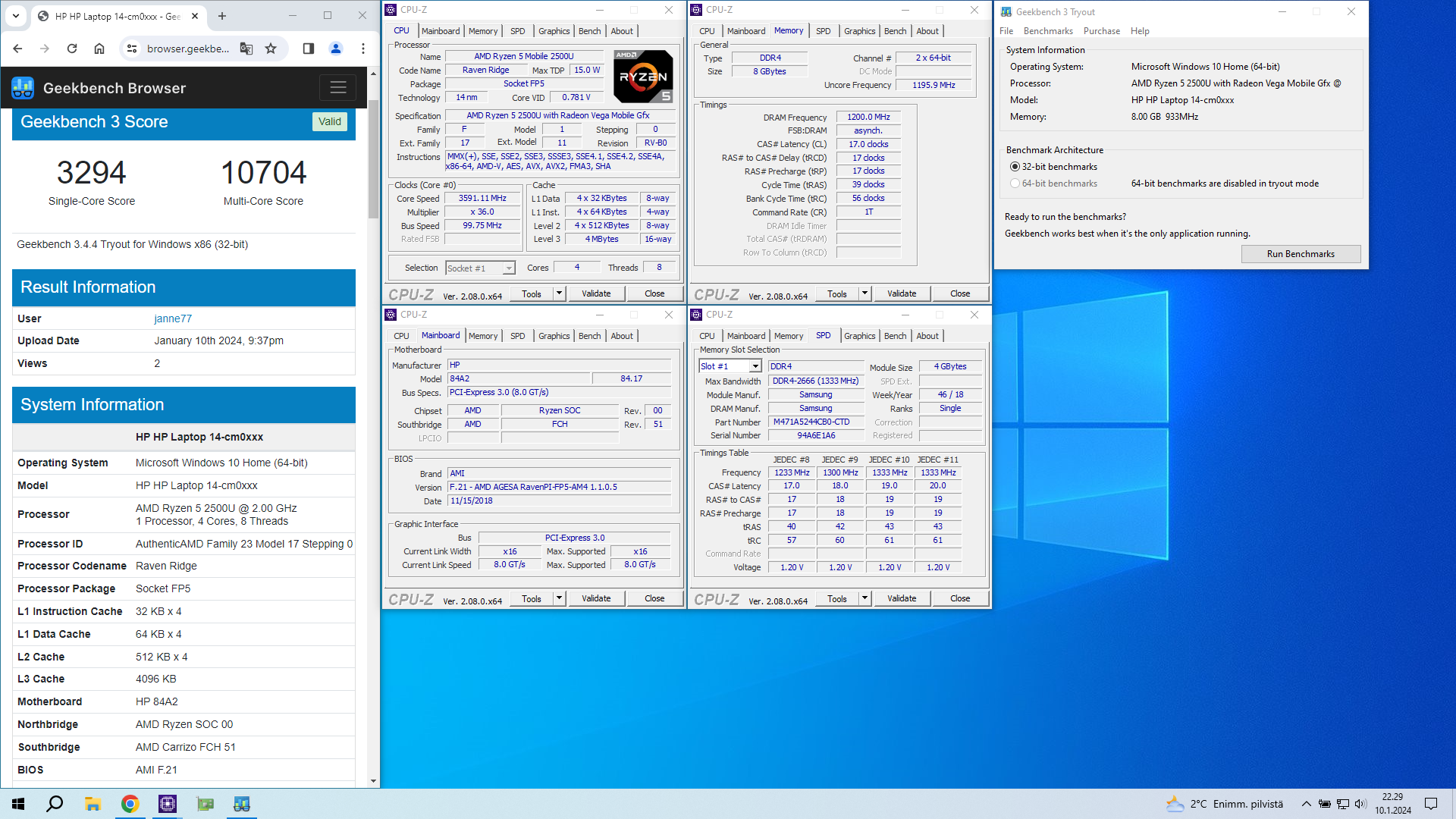Screen dimensions: 1456x819
Task: Open the Geekbench 3 Purchase menu
Action: click(x=1101, y=31)
